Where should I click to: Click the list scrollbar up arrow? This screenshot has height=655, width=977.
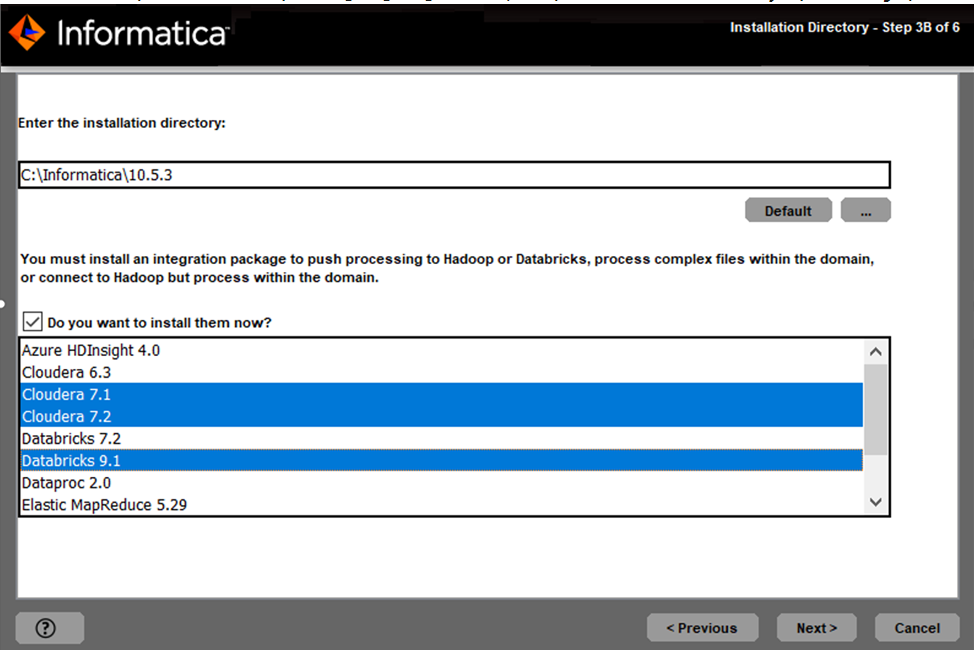pyautogui.click(x=875, y=351)
